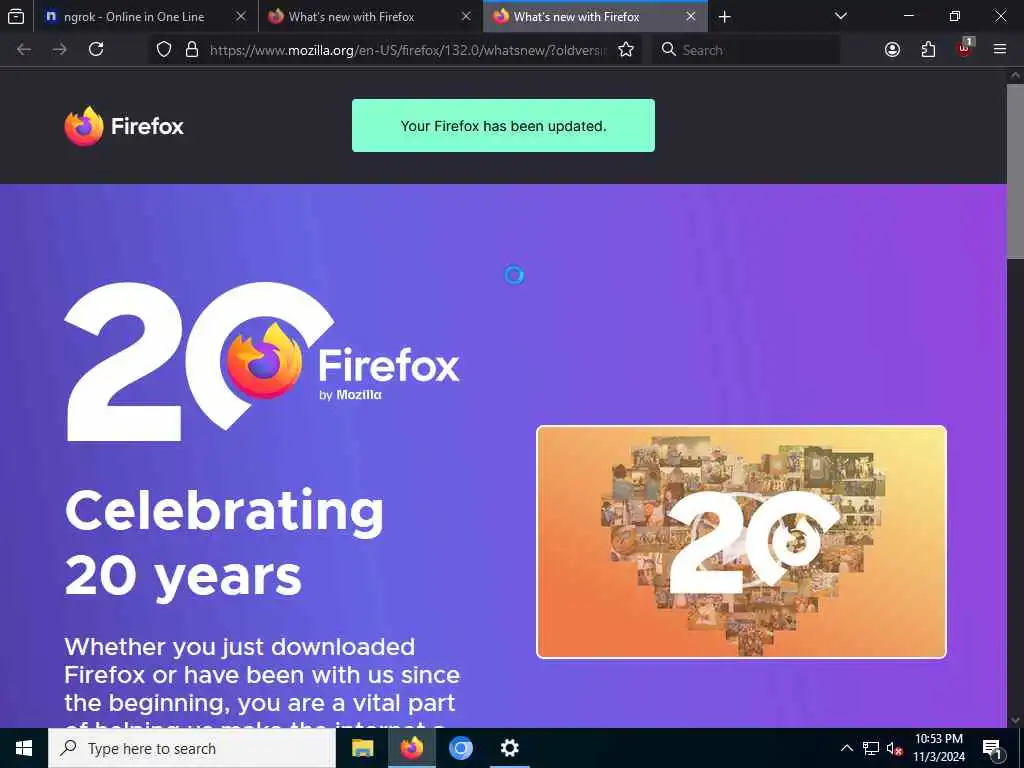Click the Firefox logo in page header
This screenshot has height=768, width=1024.
pyautogui.click(x=124, y=126)
